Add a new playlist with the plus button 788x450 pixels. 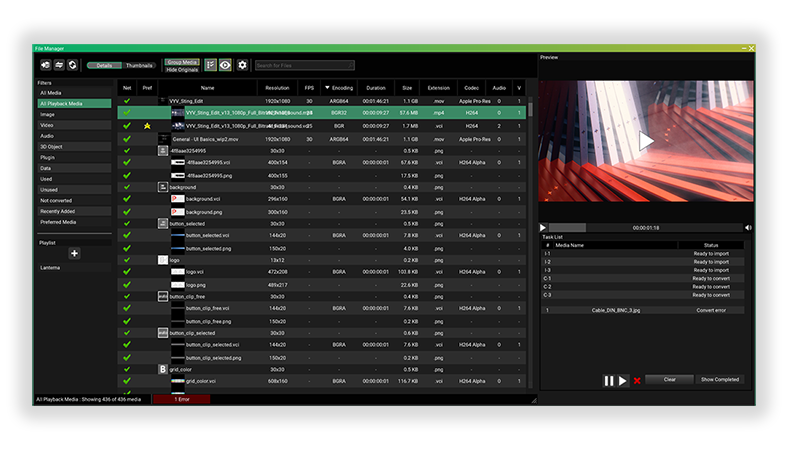[x=74, y=253]
